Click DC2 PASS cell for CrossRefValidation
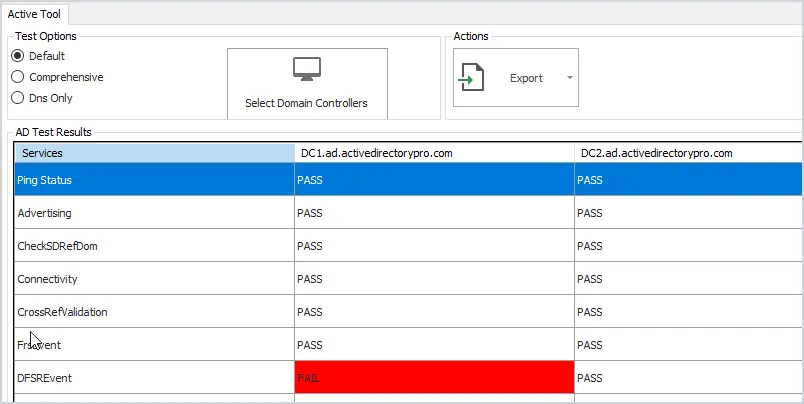804x404 pixels. 688,311
